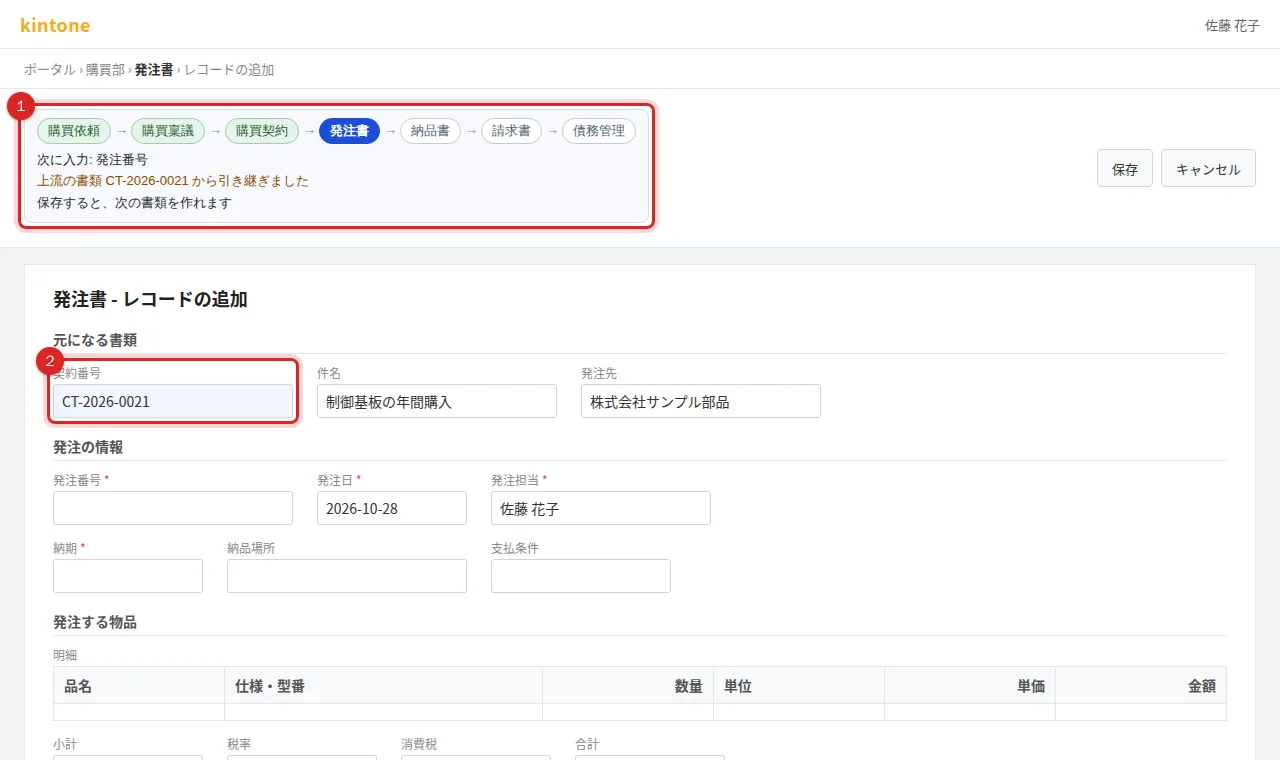The height and width of the screenshot is (760, 1280).
Task: Click the 単位 column header
Action: click(799, 685)
